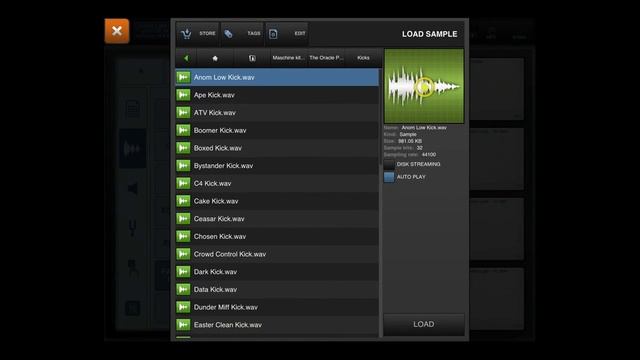The height and width of the screenshot is (360, 640).
Task: Open the Store with the cart icon
Action: coord(198,33)
